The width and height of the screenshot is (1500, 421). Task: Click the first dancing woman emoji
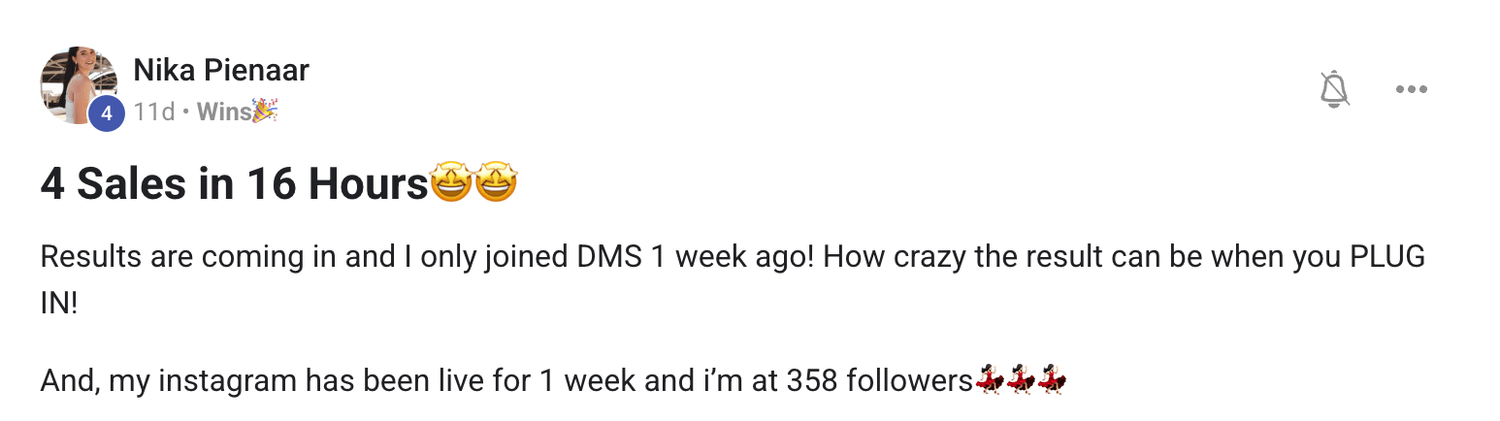point(989,381)
